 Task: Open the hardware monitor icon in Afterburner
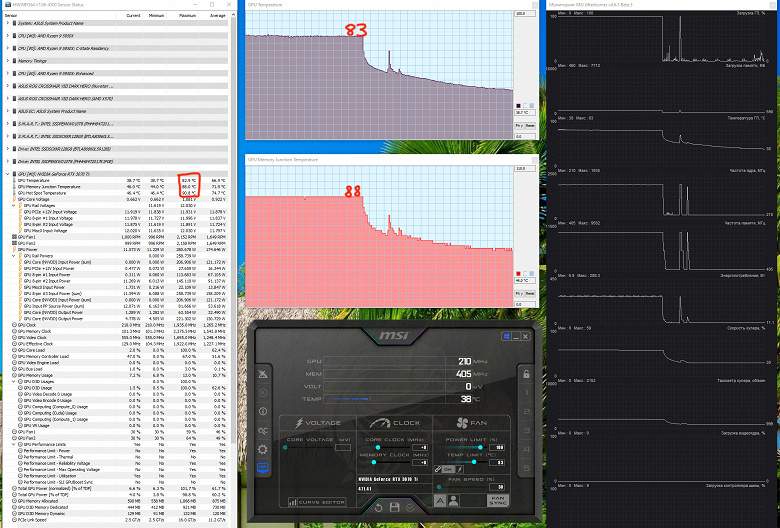point(263,468)
